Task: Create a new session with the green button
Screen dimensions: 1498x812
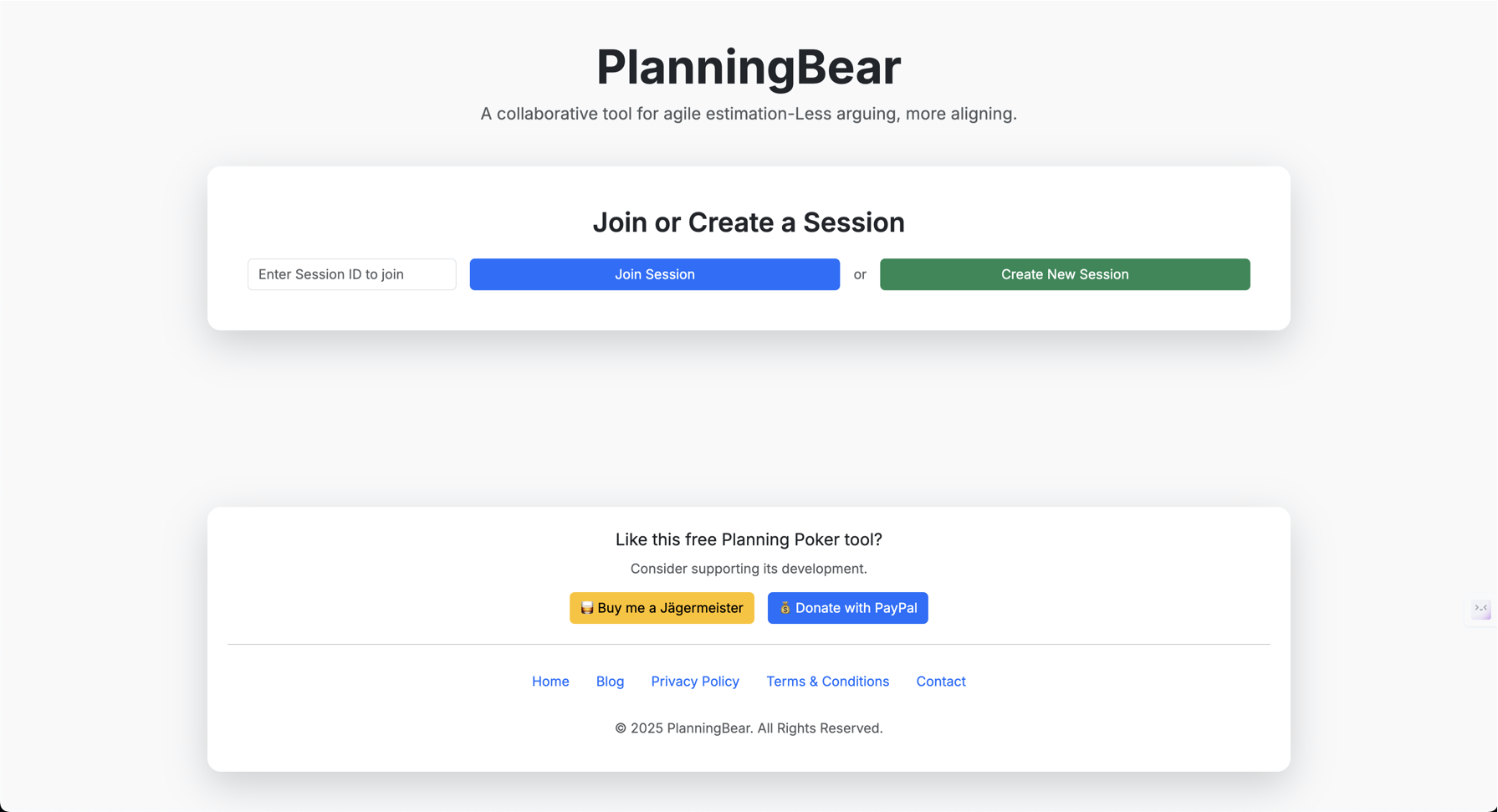Action: coord(1065,274)
